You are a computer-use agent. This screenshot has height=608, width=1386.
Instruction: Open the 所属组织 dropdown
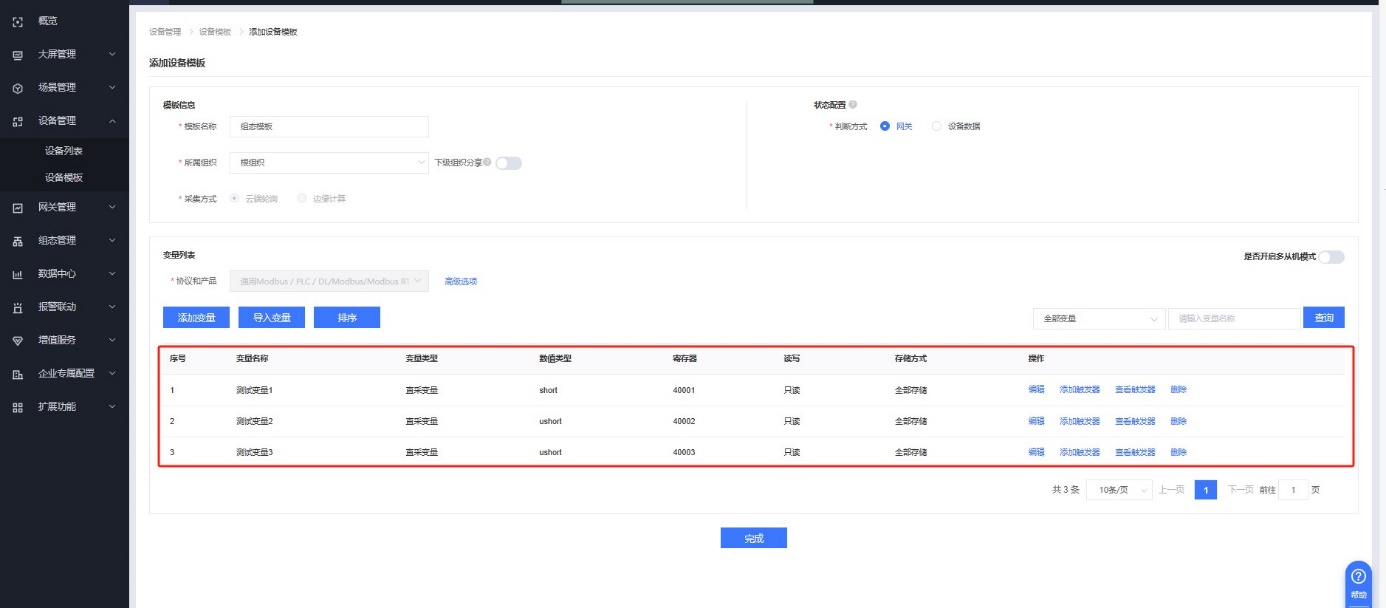click(x=328, y=162)
